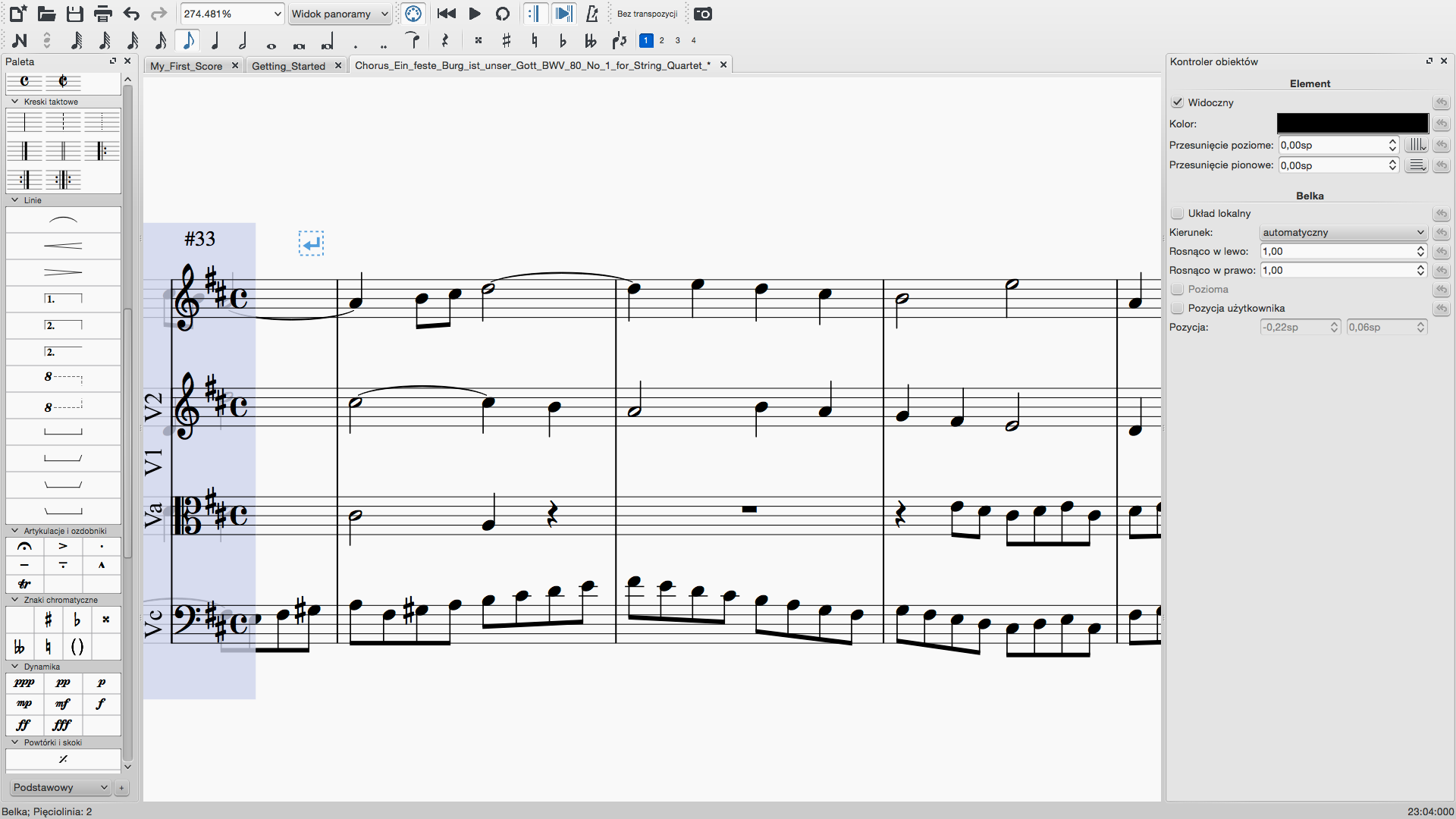Pick the first volta line in palette

click(x=63, y=299)
